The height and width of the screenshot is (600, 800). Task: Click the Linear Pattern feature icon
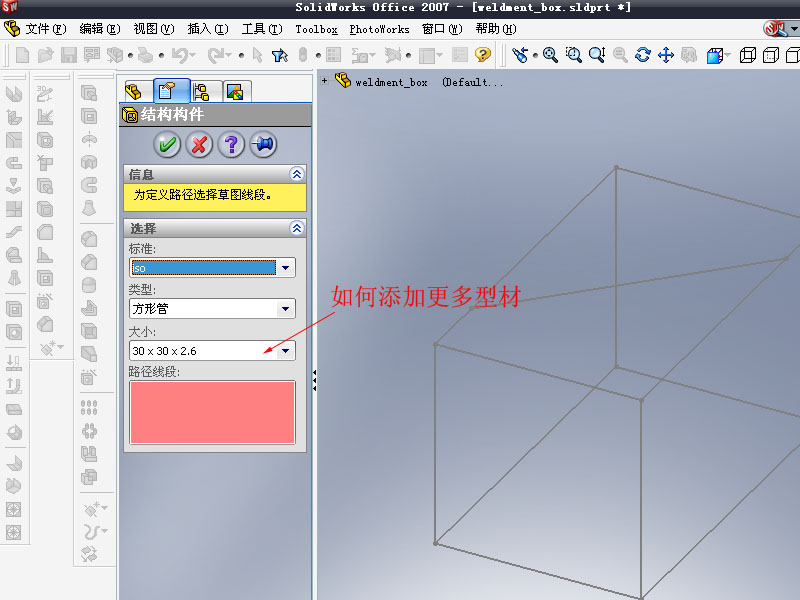tap(89, 407)
